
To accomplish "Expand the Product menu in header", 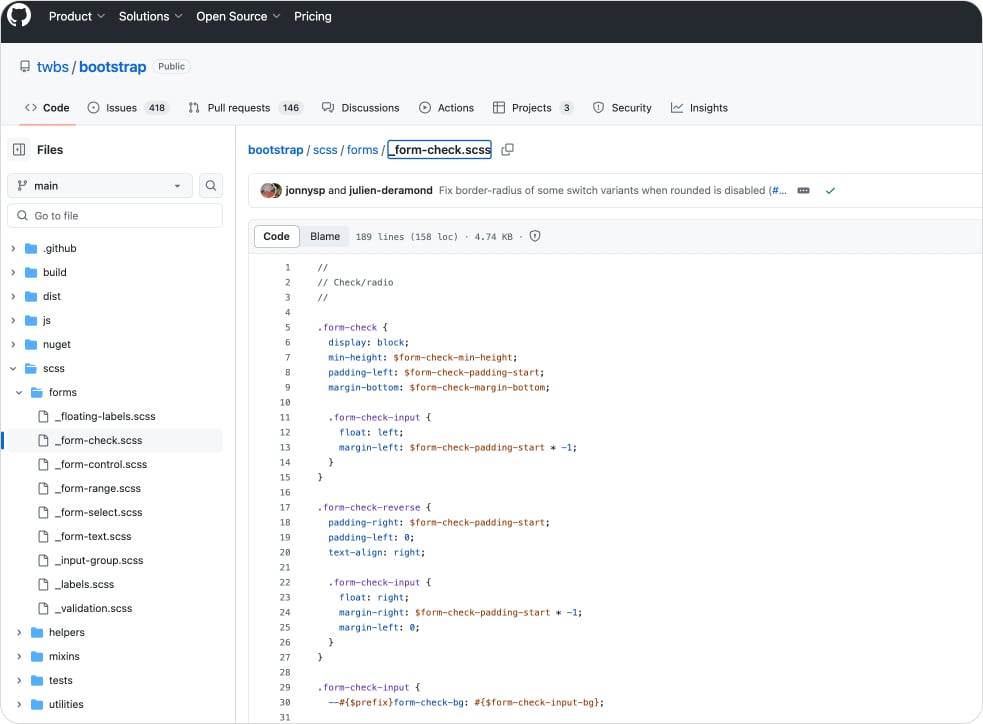I will pyautogui.click(x=76, y=17).
